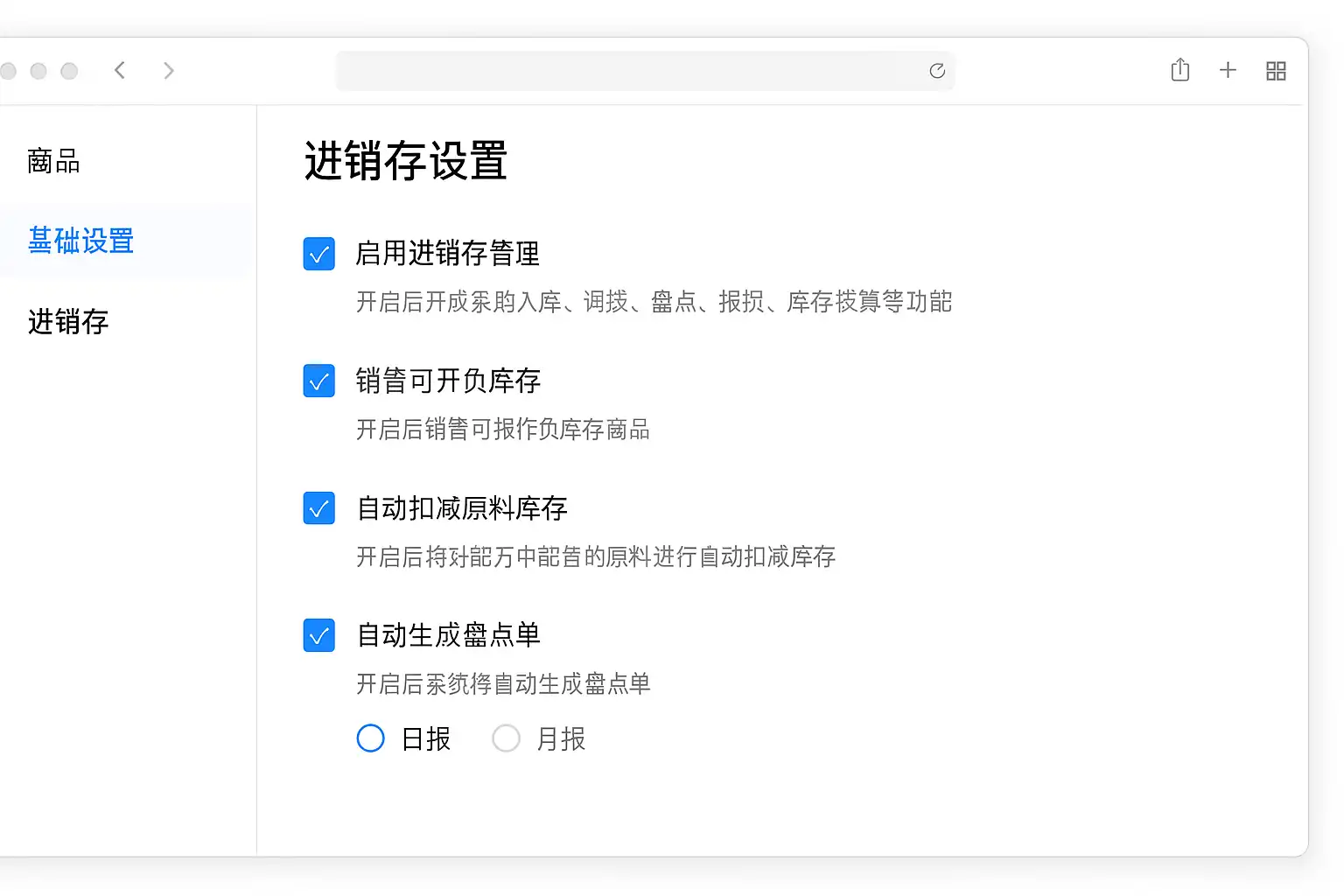Click the browser back arrow
Viewport: 1344px width, 896px height.
coord(120,70)
